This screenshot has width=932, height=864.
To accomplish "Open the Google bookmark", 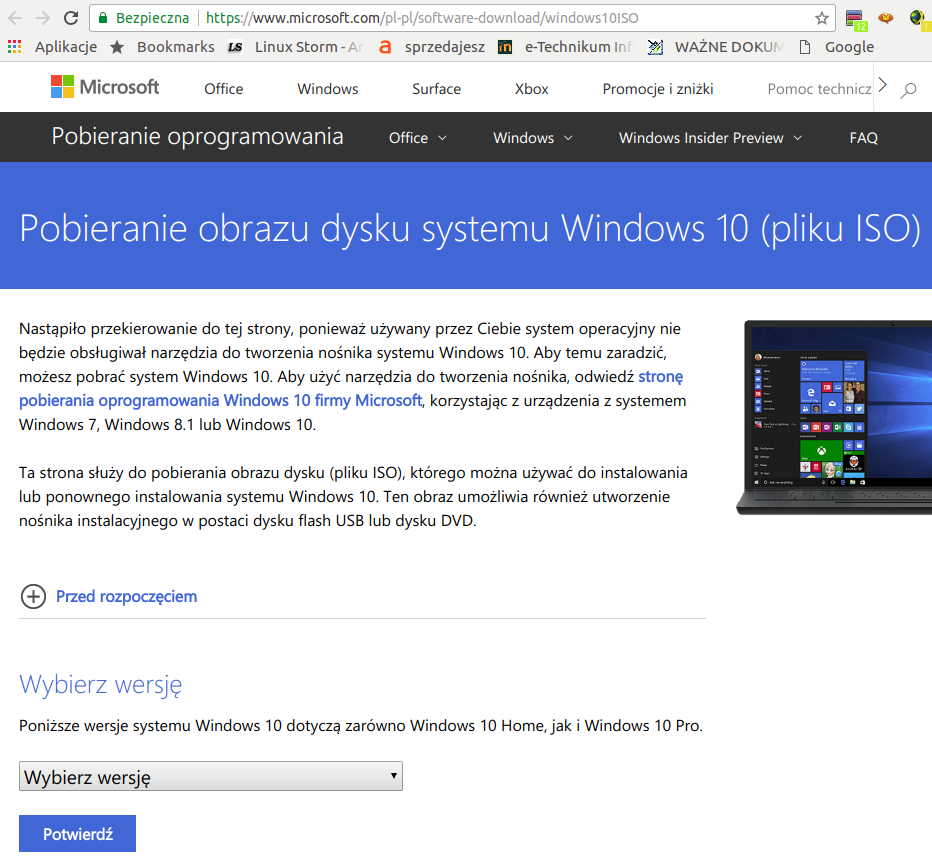I will click(836, 47).
